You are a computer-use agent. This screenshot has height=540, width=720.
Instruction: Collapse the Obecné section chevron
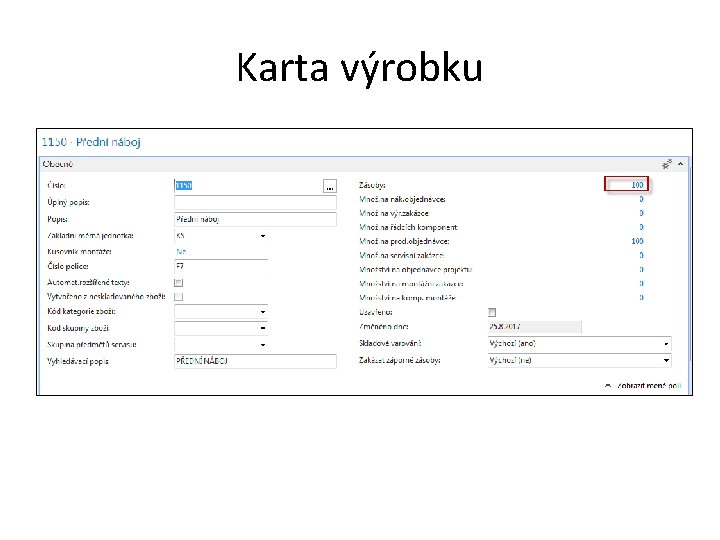tap(681, 164)
